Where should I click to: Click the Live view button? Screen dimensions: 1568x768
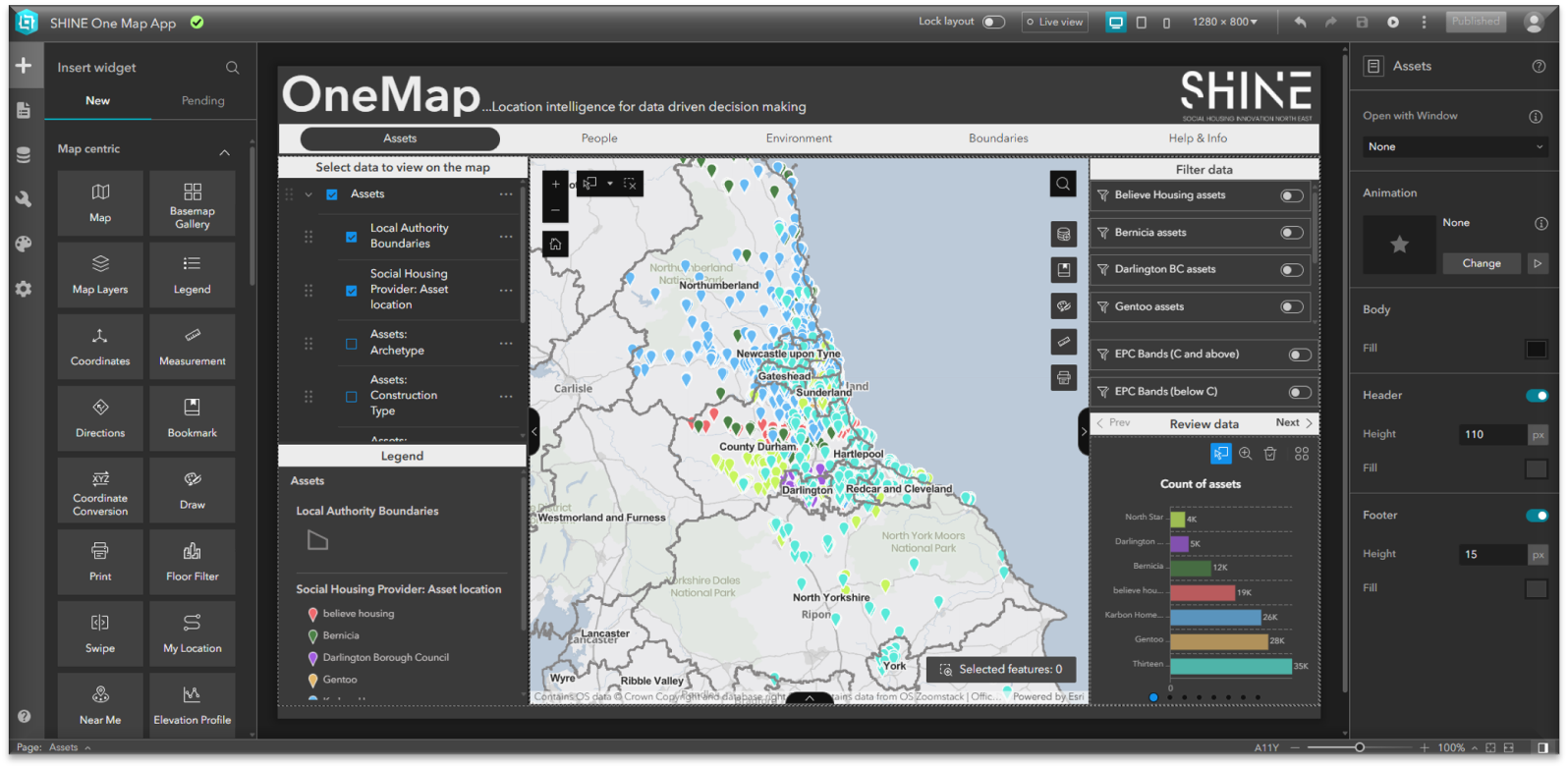pyautogui.click(x=1054, y=22)
